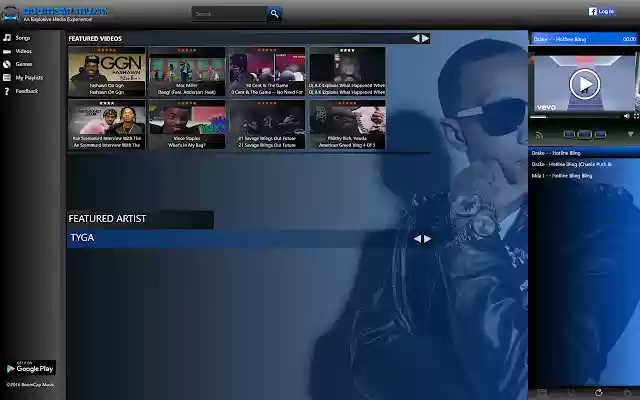Viewport: 640px width, 400px height.
Task: Collapse the player using the down triangle
Action: point(630,135)
